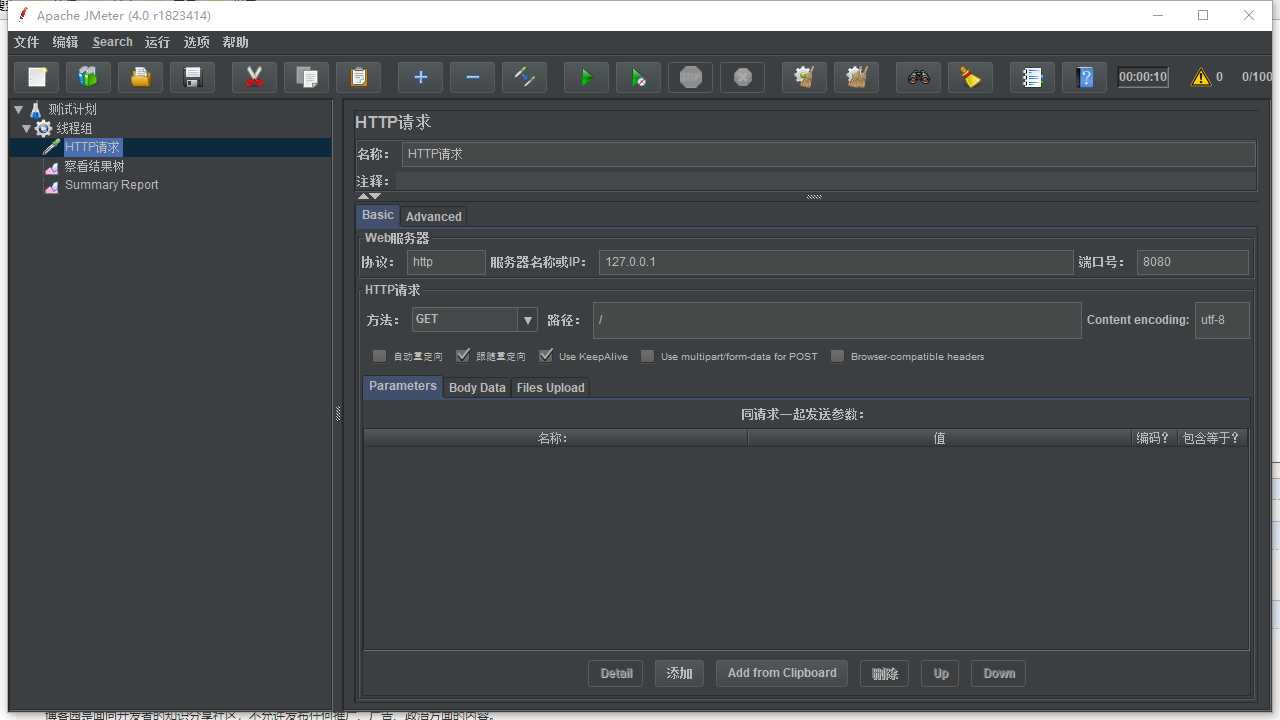Click the Stop test icon

coord(690,77)
